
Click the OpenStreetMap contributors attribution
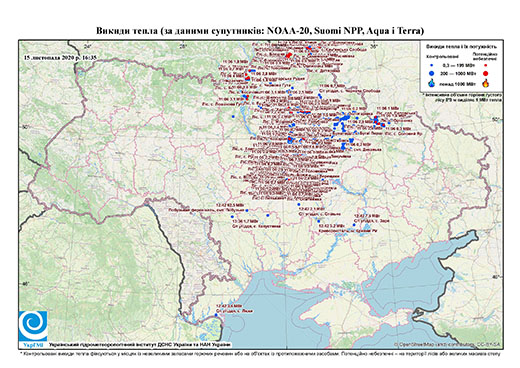[x=447, y=344]
